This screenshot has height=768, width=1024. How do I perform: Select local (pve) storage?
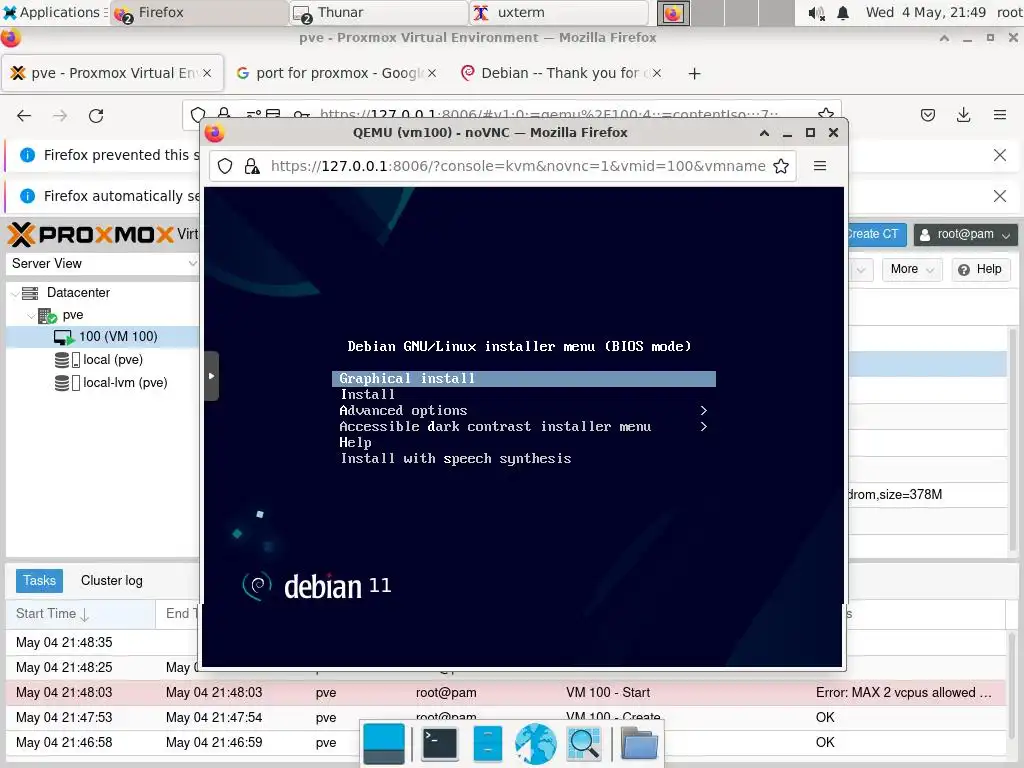113,360
